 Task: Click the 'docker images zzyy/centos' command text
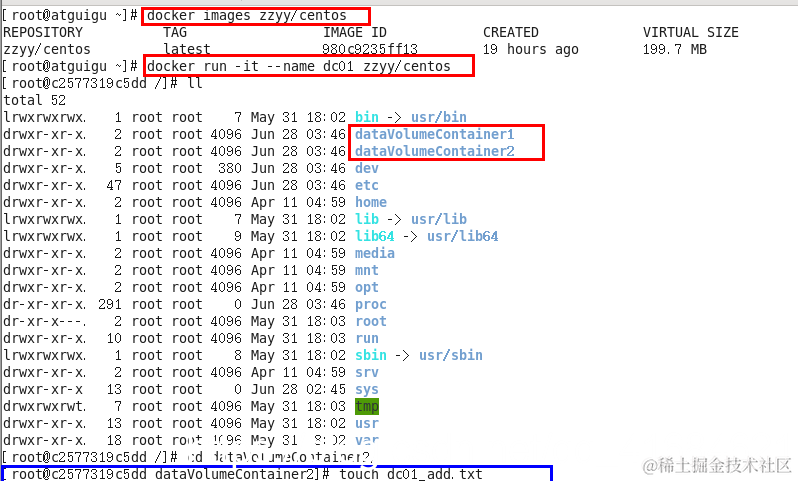pos(247,16)
